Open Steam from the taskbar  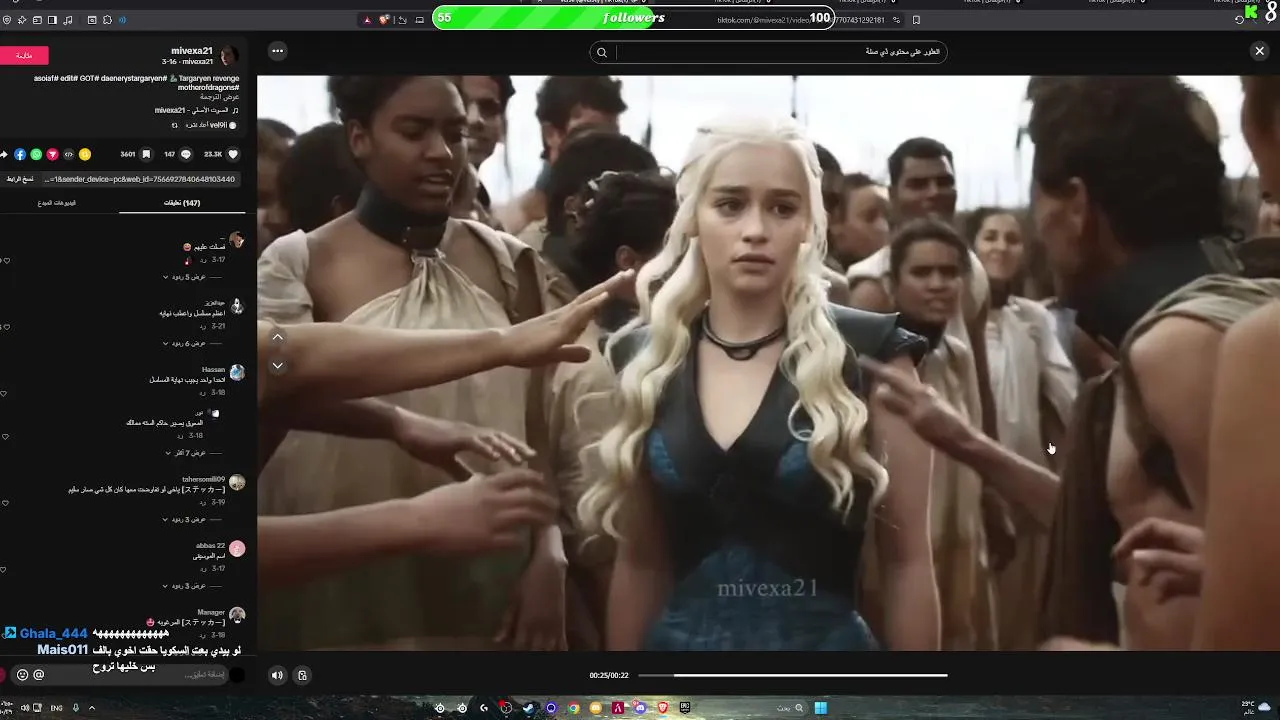click(x=528, y=708)
